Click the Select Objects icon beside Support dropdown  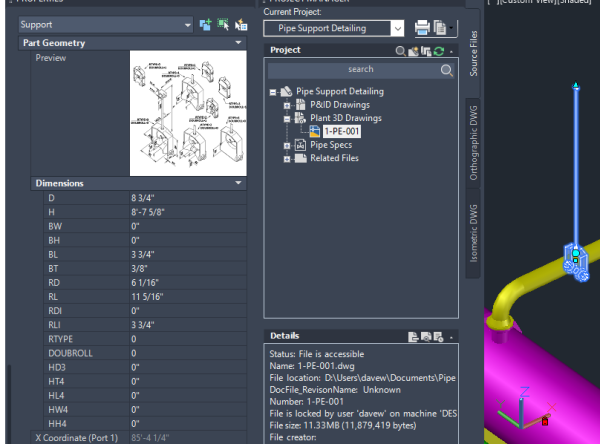(x=223, y=25)
